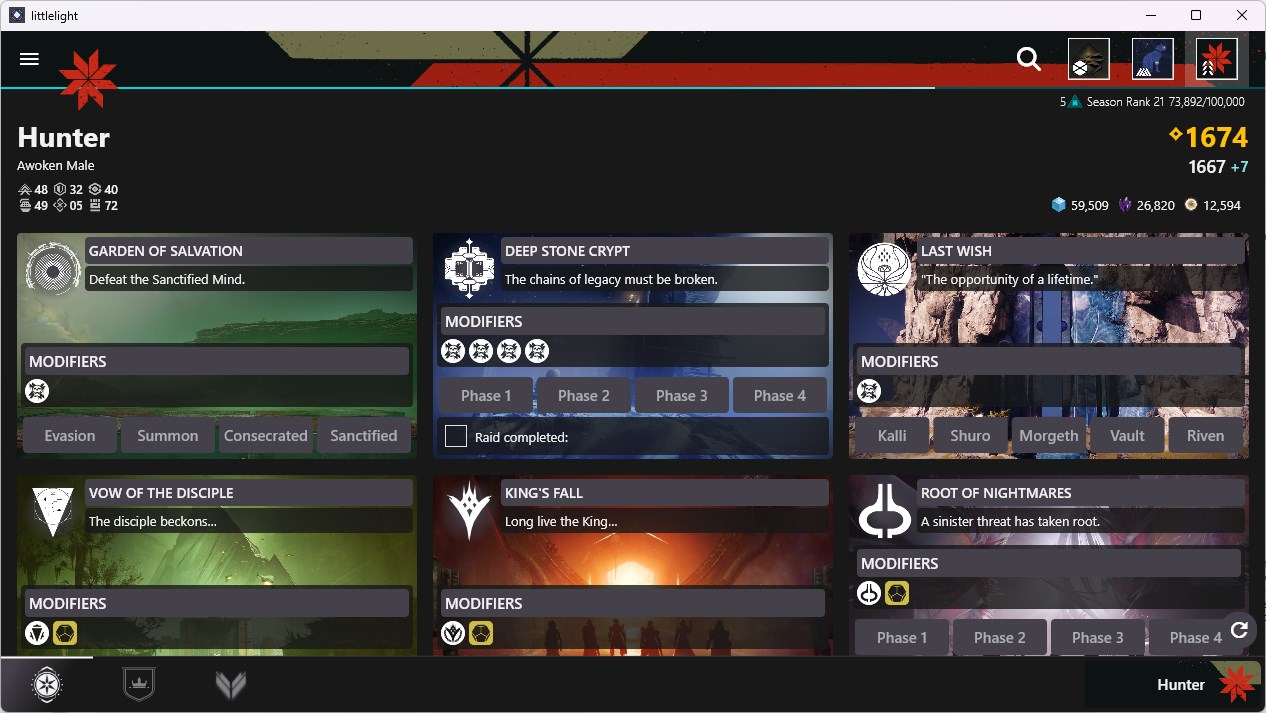
Task: Click the Hunter class heading
Action: (64, 138)
